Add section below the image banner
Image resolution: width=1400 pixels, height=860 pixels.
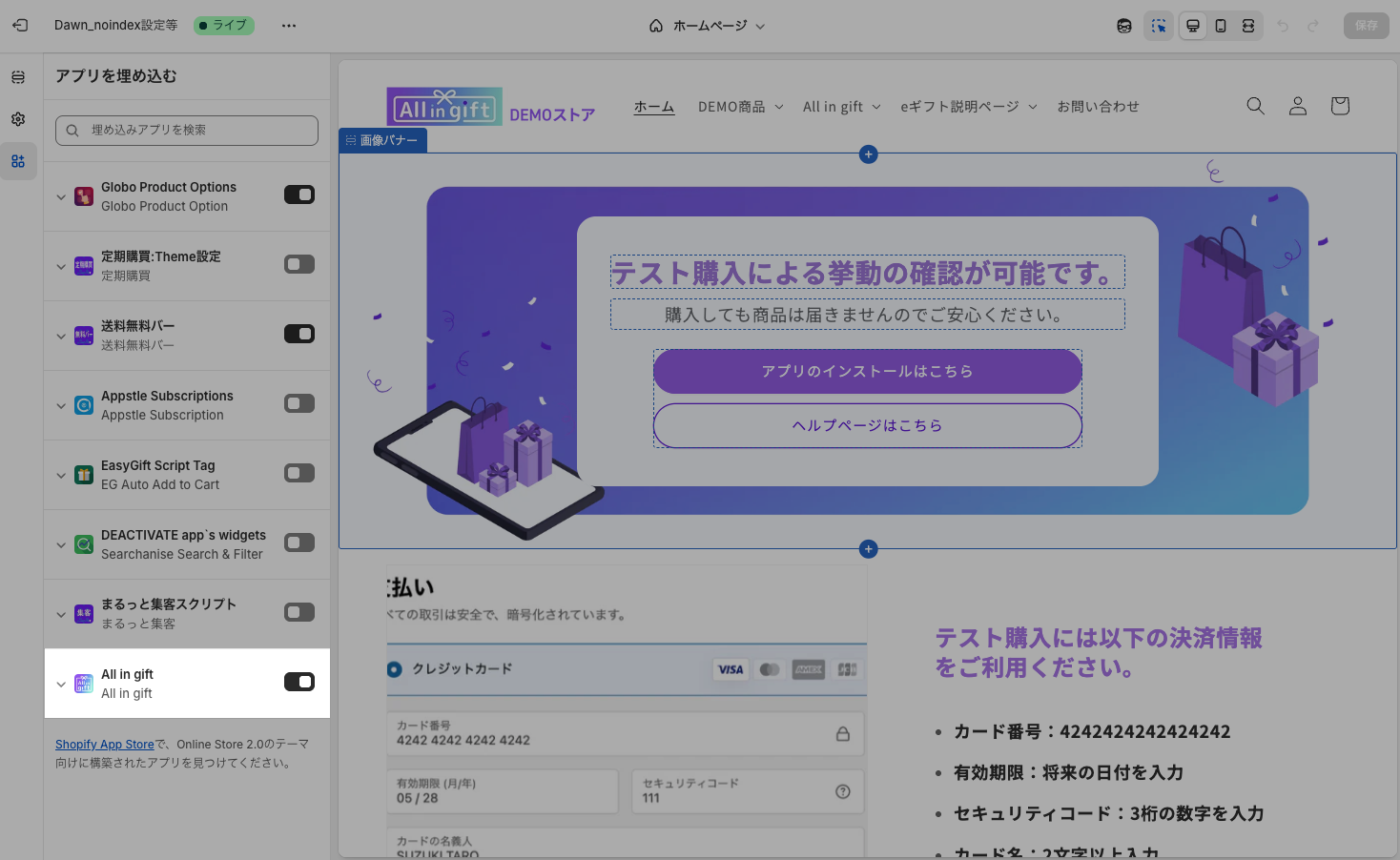point(868,549)
